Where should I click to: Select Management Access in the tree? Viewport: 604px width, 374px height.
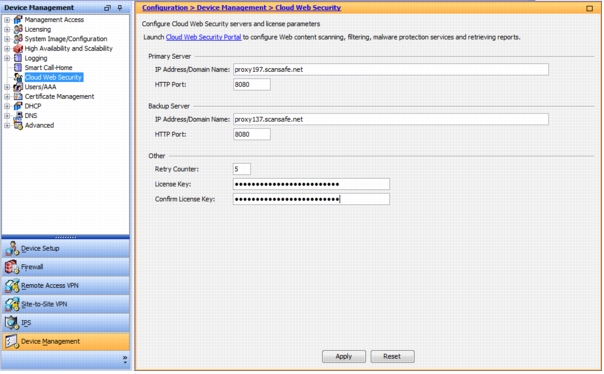[x=54, y=20]
